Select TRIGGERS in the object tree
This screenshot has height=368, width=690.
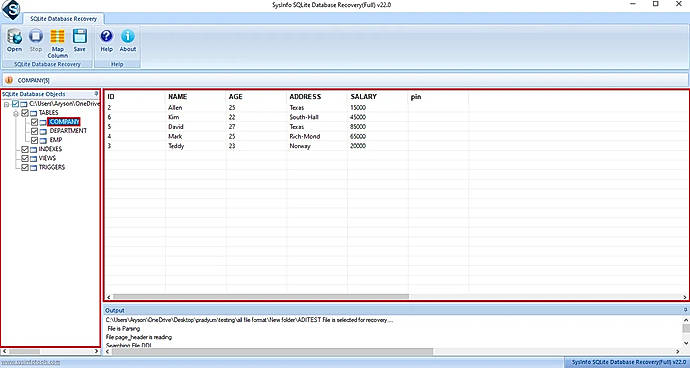52,168
